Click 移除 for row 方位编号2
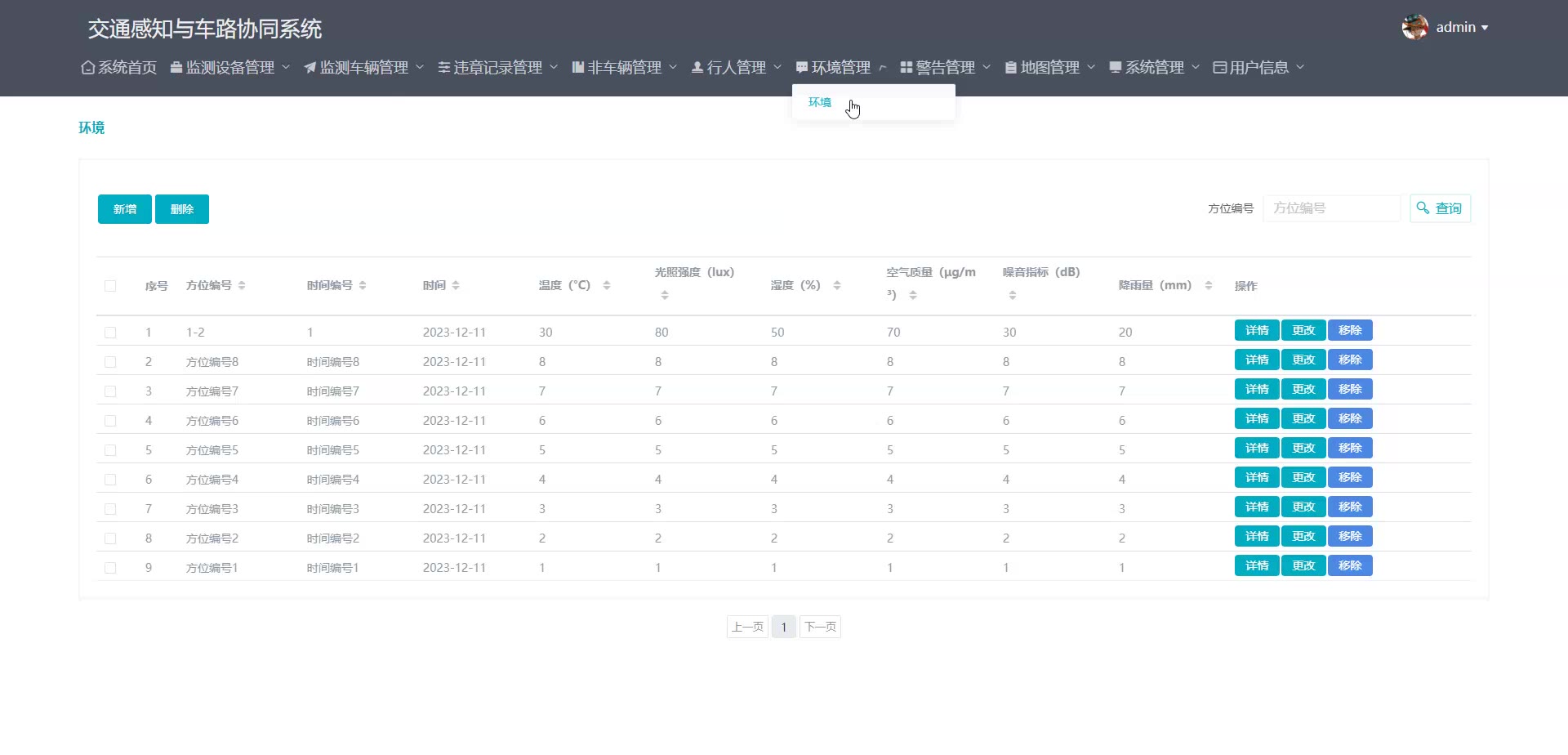This screenshot has width=1568, height=755. [1350, 536]
